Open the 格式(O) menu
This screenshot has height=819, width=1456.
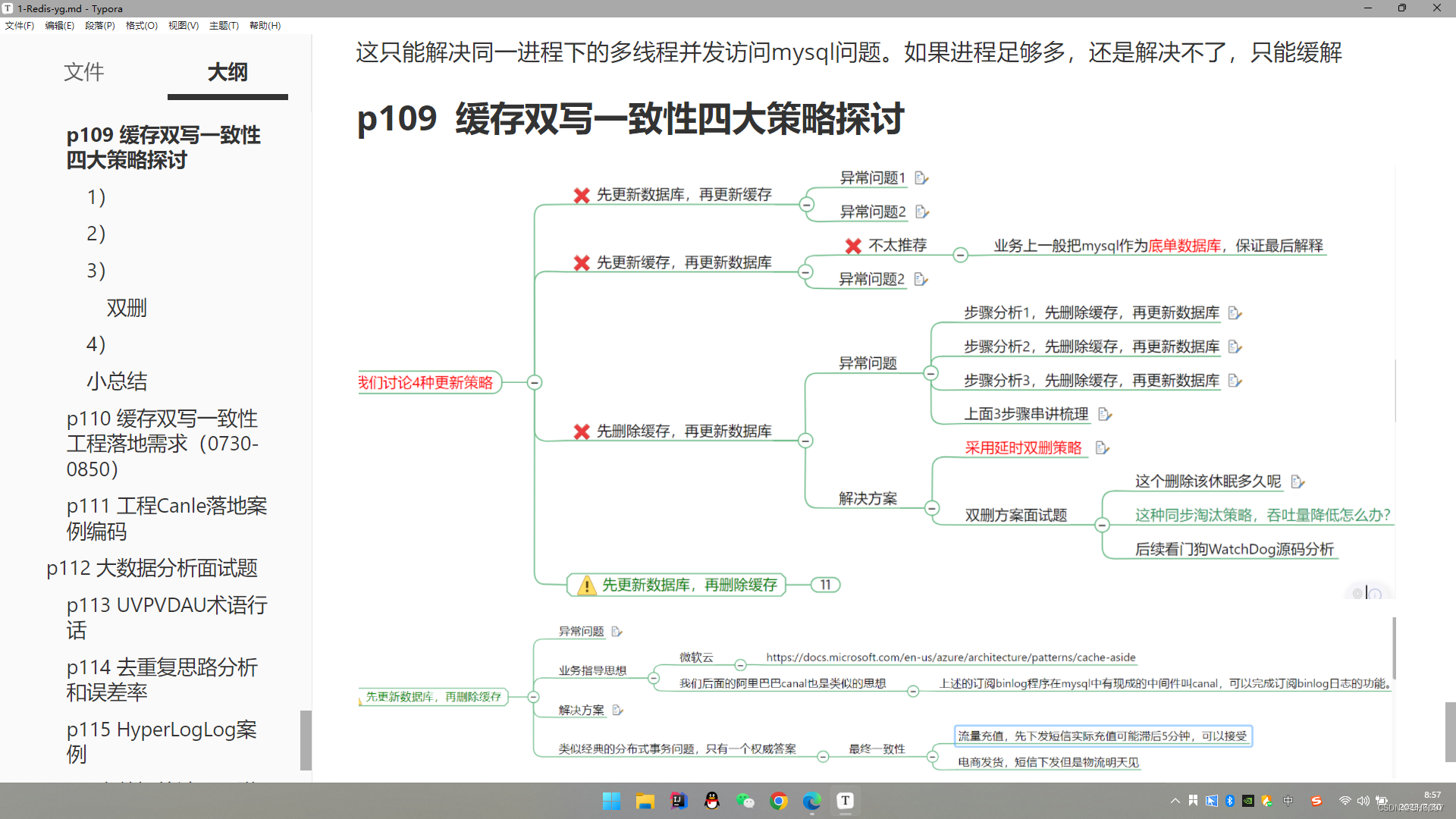141,25
